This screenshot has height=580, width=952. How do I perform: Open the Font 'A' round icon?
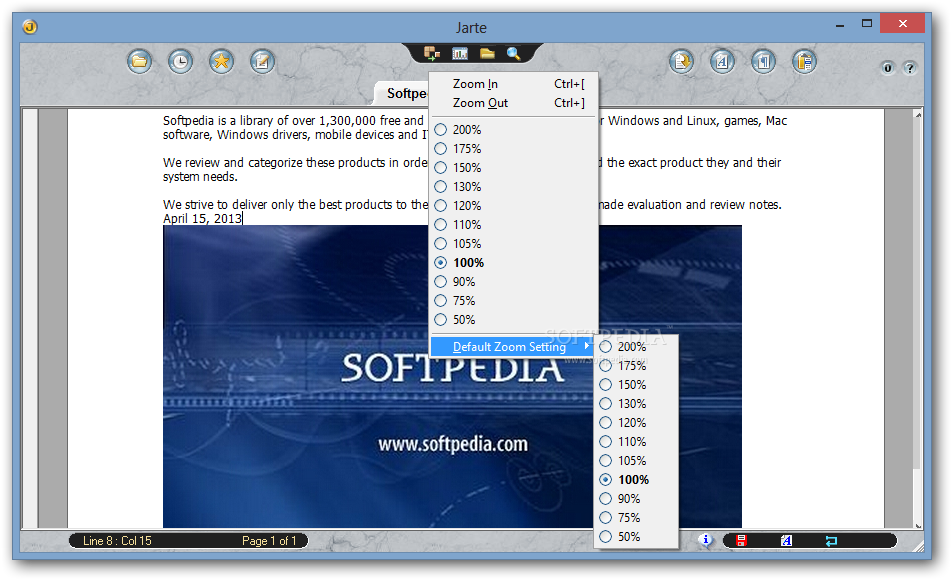[x=722, y=61]
